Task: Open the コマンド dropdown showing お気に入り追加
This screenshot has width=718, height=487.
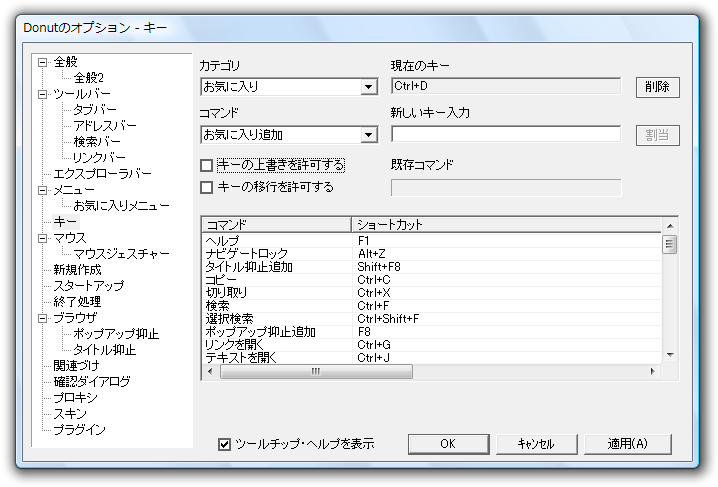Action: (x=369, y=135)
